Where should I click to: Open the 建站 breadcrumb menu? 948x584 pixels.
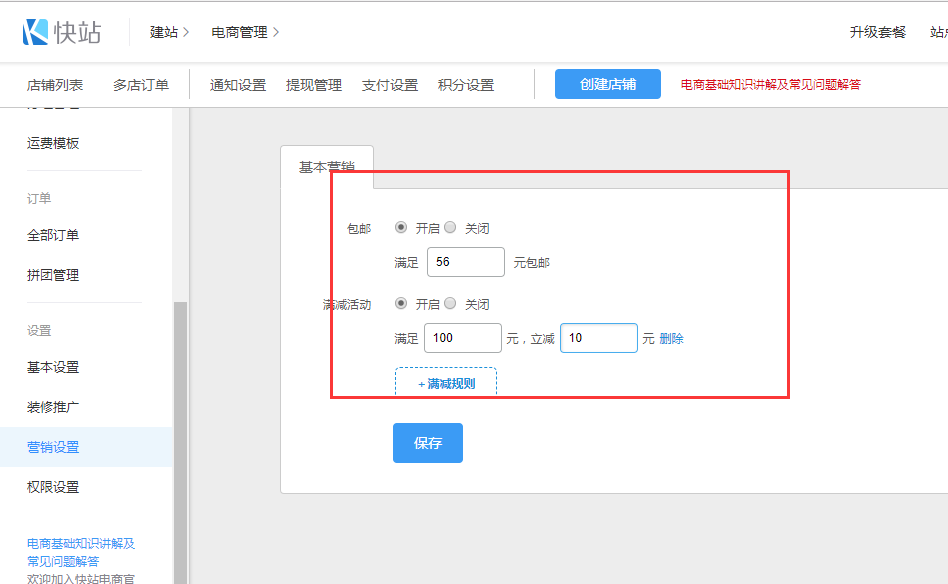[169, 32]
